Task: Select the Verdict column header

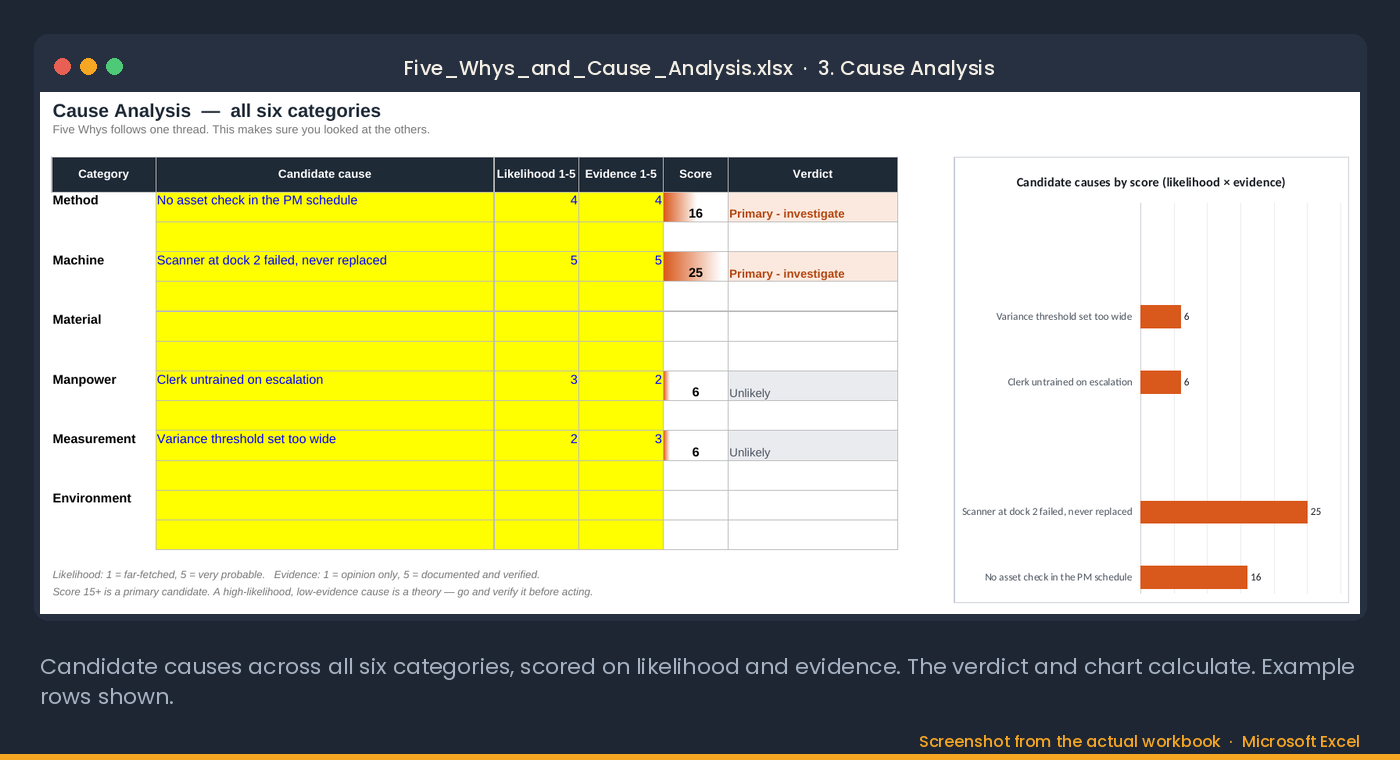Action: [x=812, y=174]
